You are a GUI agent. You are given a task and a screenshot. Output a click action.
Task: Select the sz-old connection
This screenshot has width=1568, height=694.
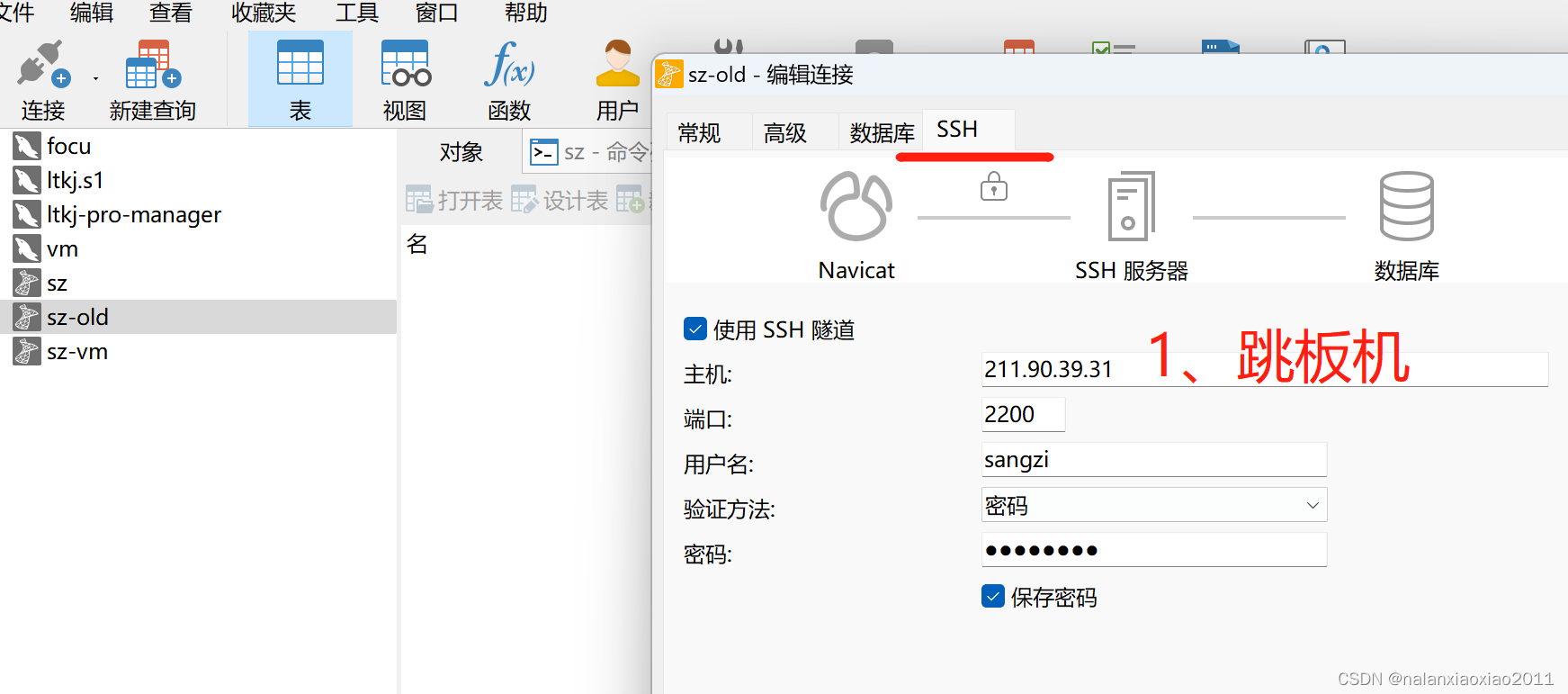coord(198,317)
